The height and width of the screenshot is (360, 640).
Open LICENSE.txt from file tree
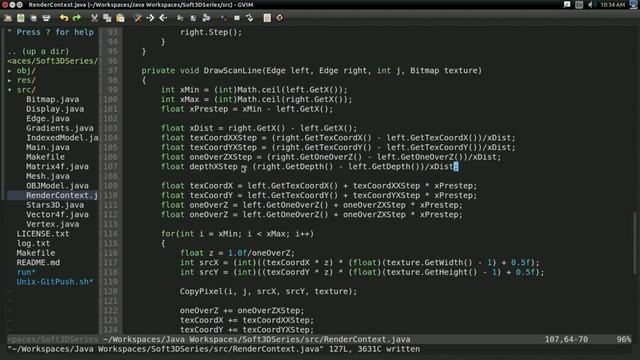pyautogui.click(x=43, y=234)
